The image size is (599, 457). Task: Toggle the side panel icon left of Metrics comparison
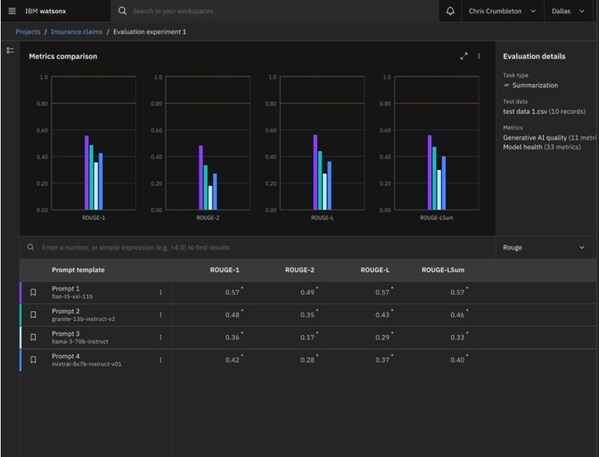(x=10, y=50)
